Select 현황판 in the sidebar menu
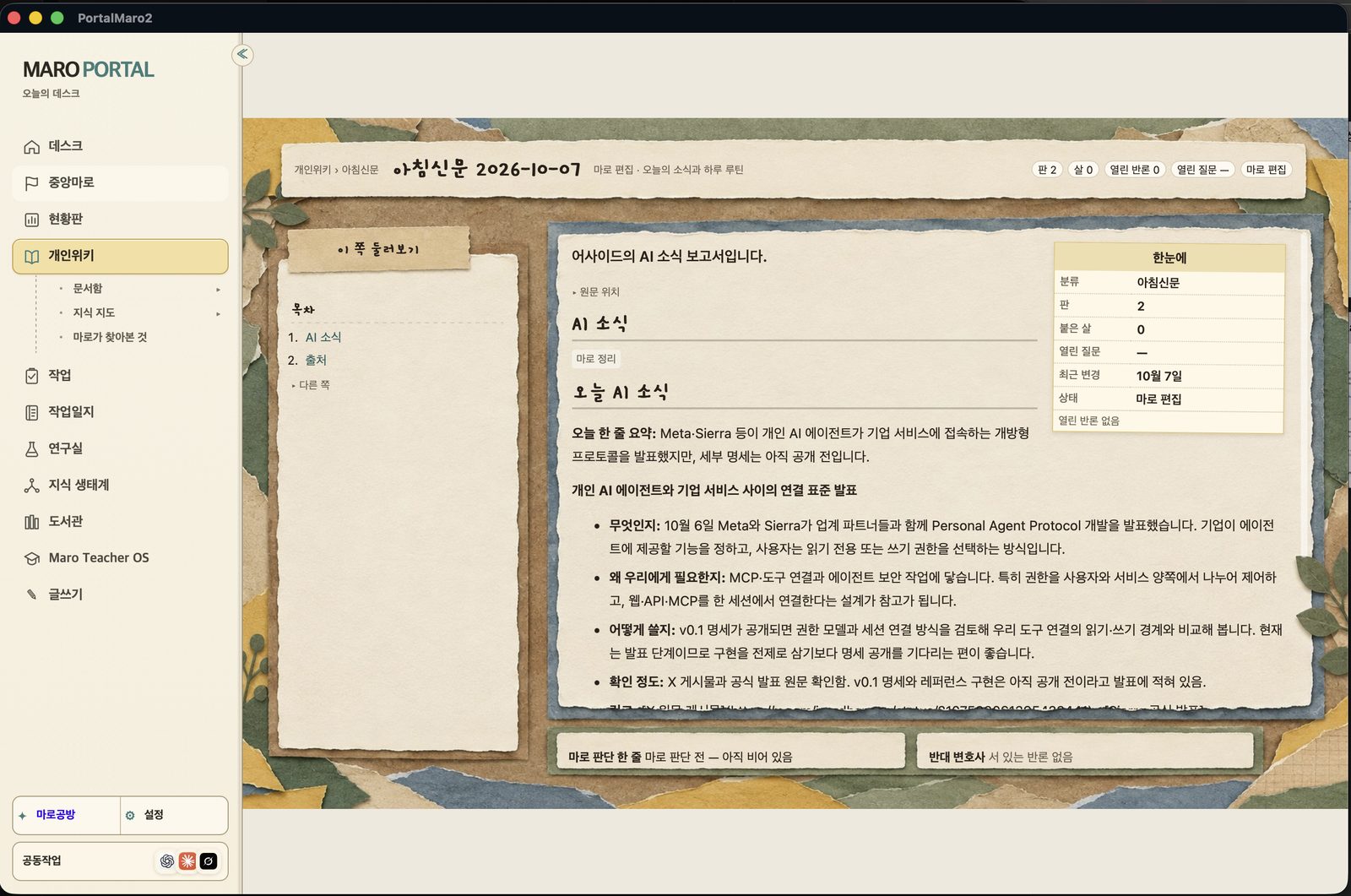Viewport: 1351px width, 896px height. pyautogui.click(x=120, y=220)
